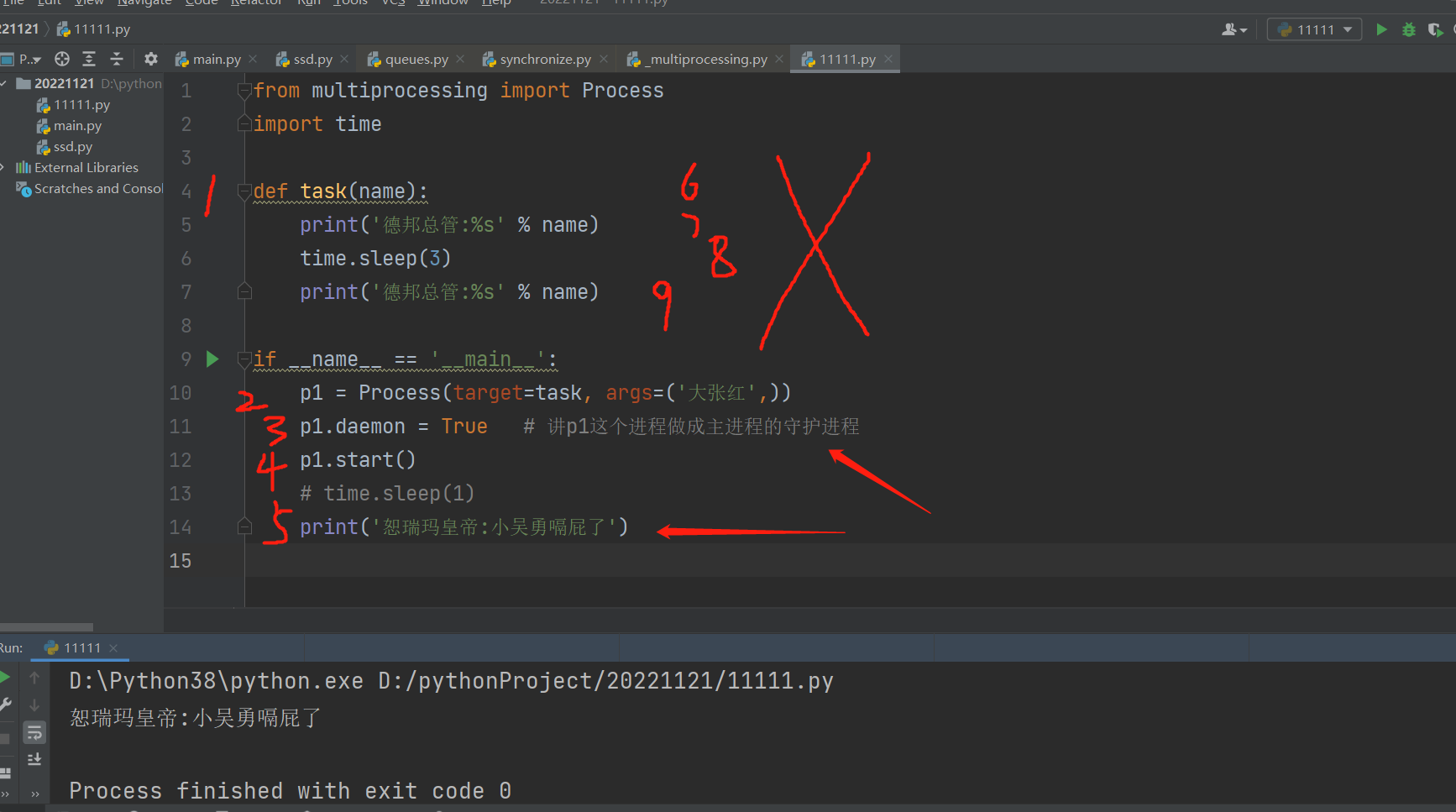This screenshot has height=812, width=1456.
Task: Click the Project panel horizontal scrollbar
Action: click(46, 627)
